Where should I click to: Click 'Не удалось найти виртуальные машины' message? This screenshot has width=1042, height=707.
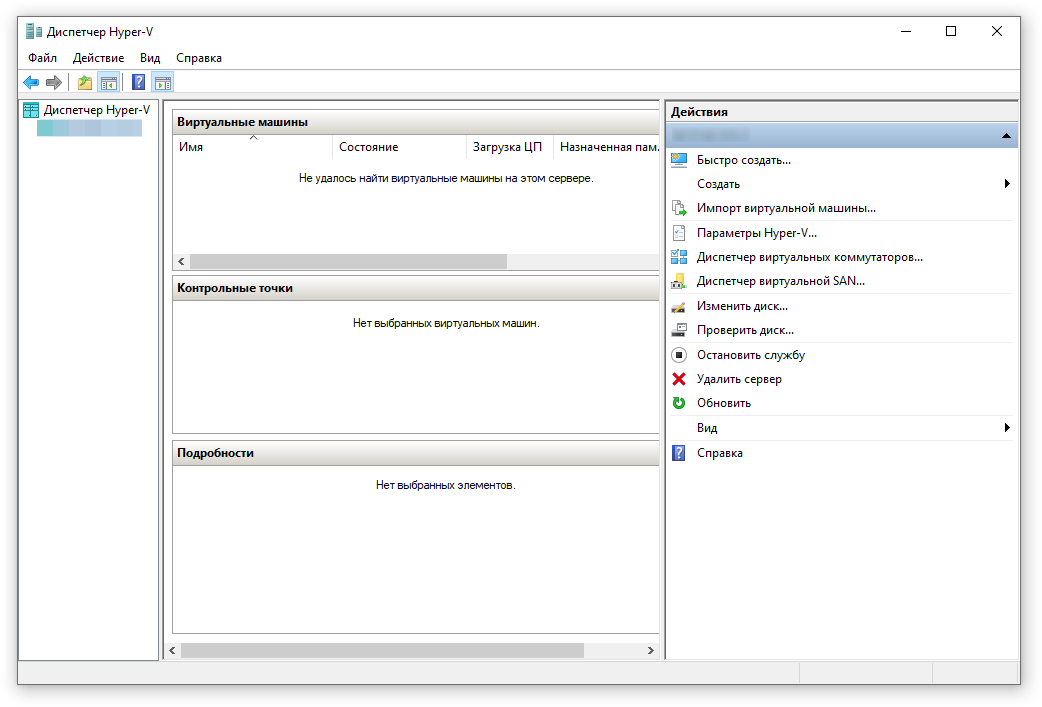coord(446,178)
